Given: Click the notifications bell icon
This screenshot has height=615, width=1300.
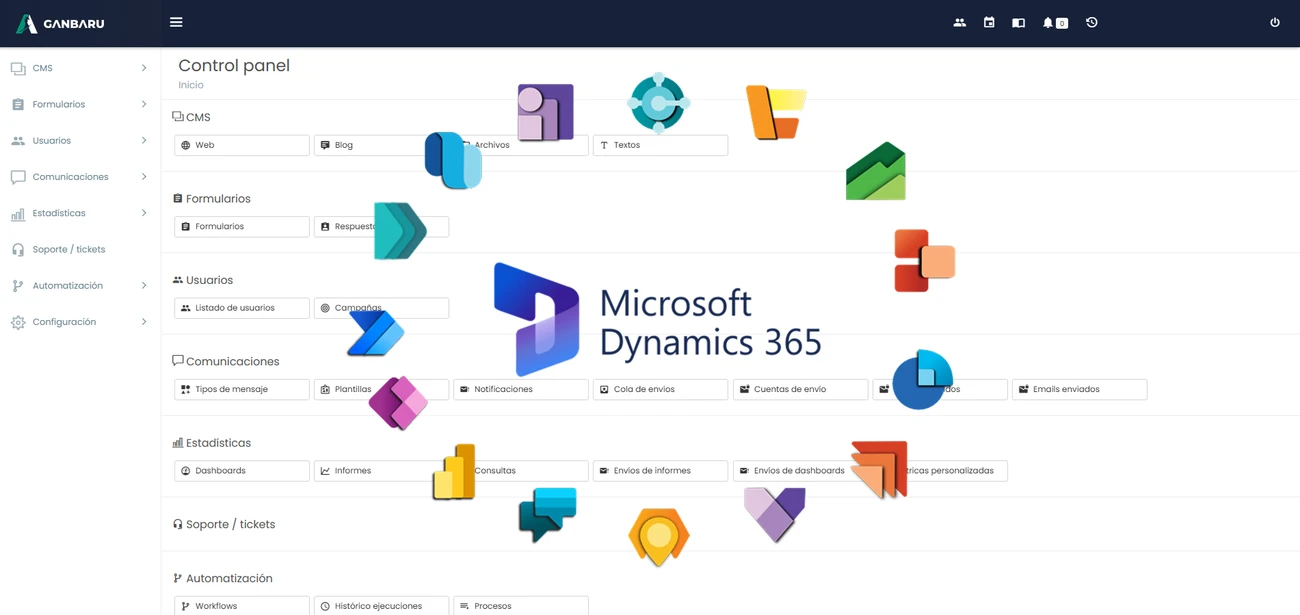Looking at the screenshot, I should (x=1048, y=22).
